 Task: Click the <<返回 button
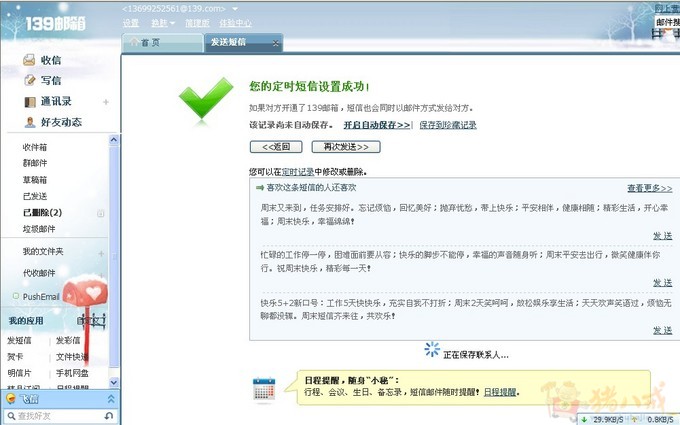point(276,147)
